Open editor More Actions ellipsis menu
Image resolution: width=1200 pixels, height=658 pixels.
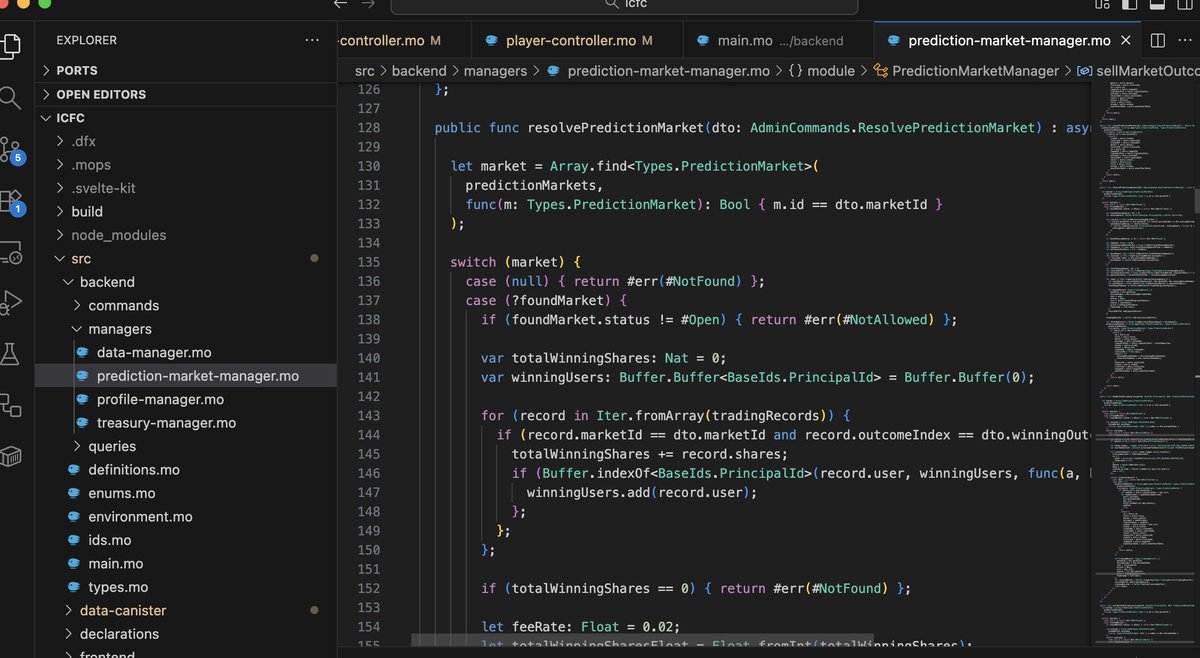[x=1187, y=40]
